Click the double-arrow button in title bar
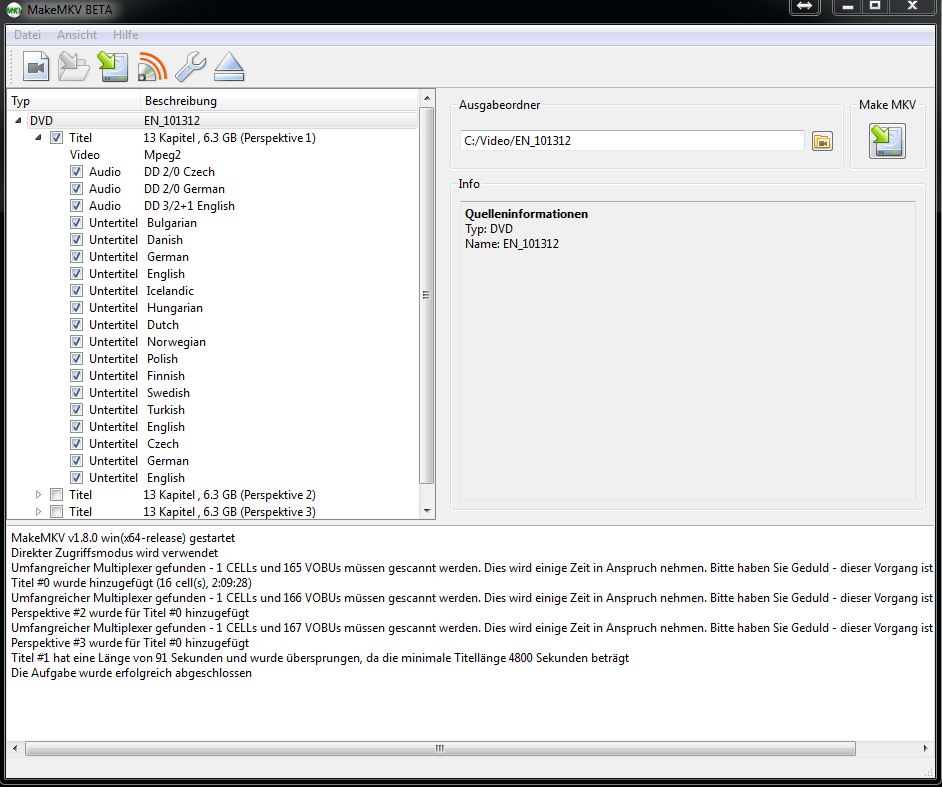Viewport: 942px width, 787px height. [804, 7]
